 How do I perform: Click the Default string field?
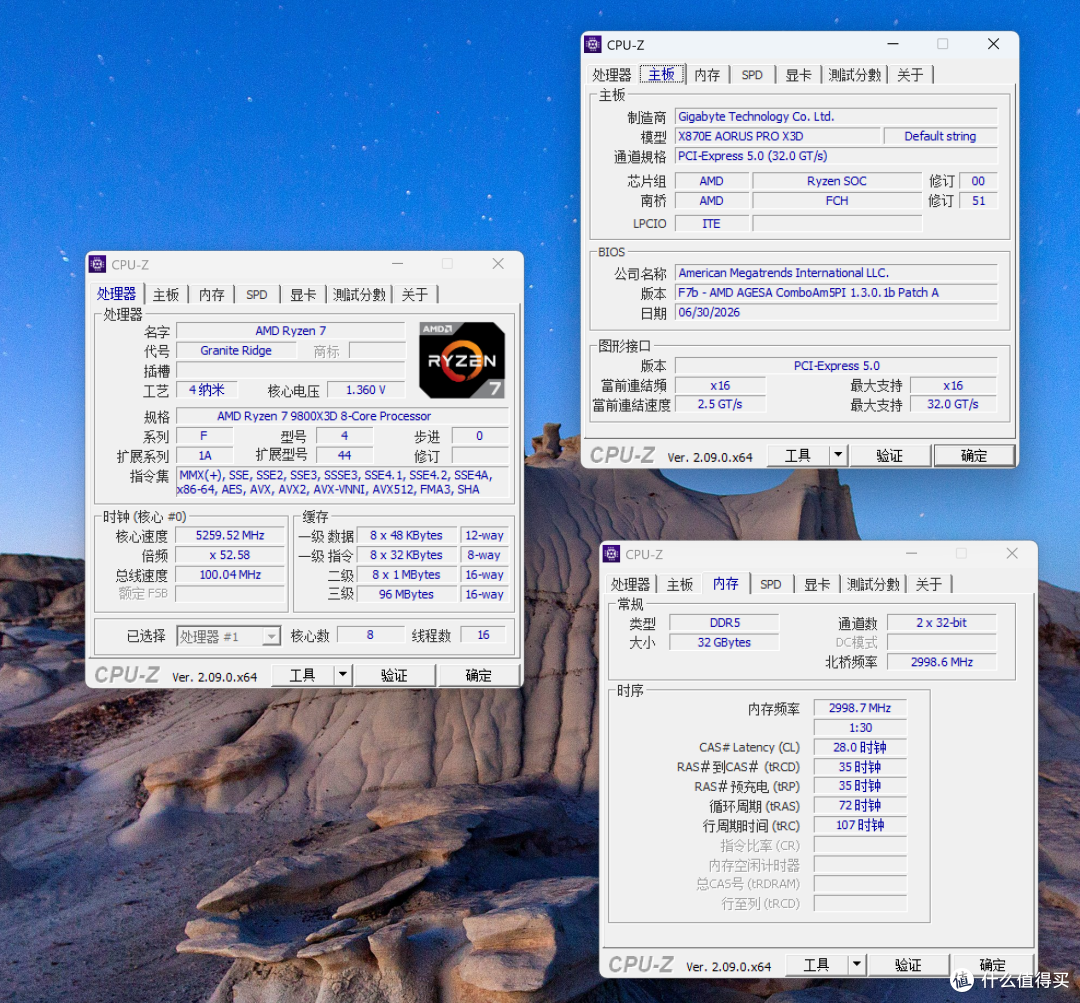[940, 136]
